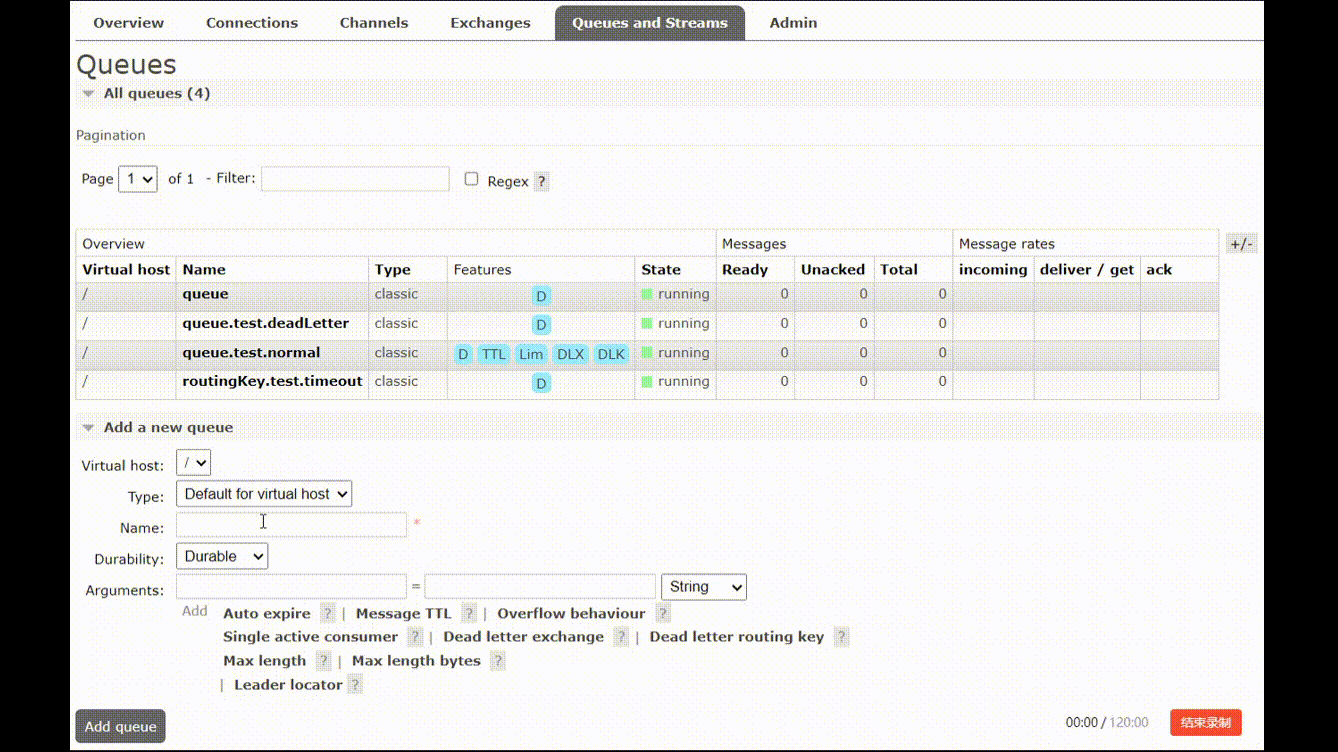The width and height of the screenshot is (1338, 752).
Task: Click the DLK feature badge
Action: tap(611, 354)
